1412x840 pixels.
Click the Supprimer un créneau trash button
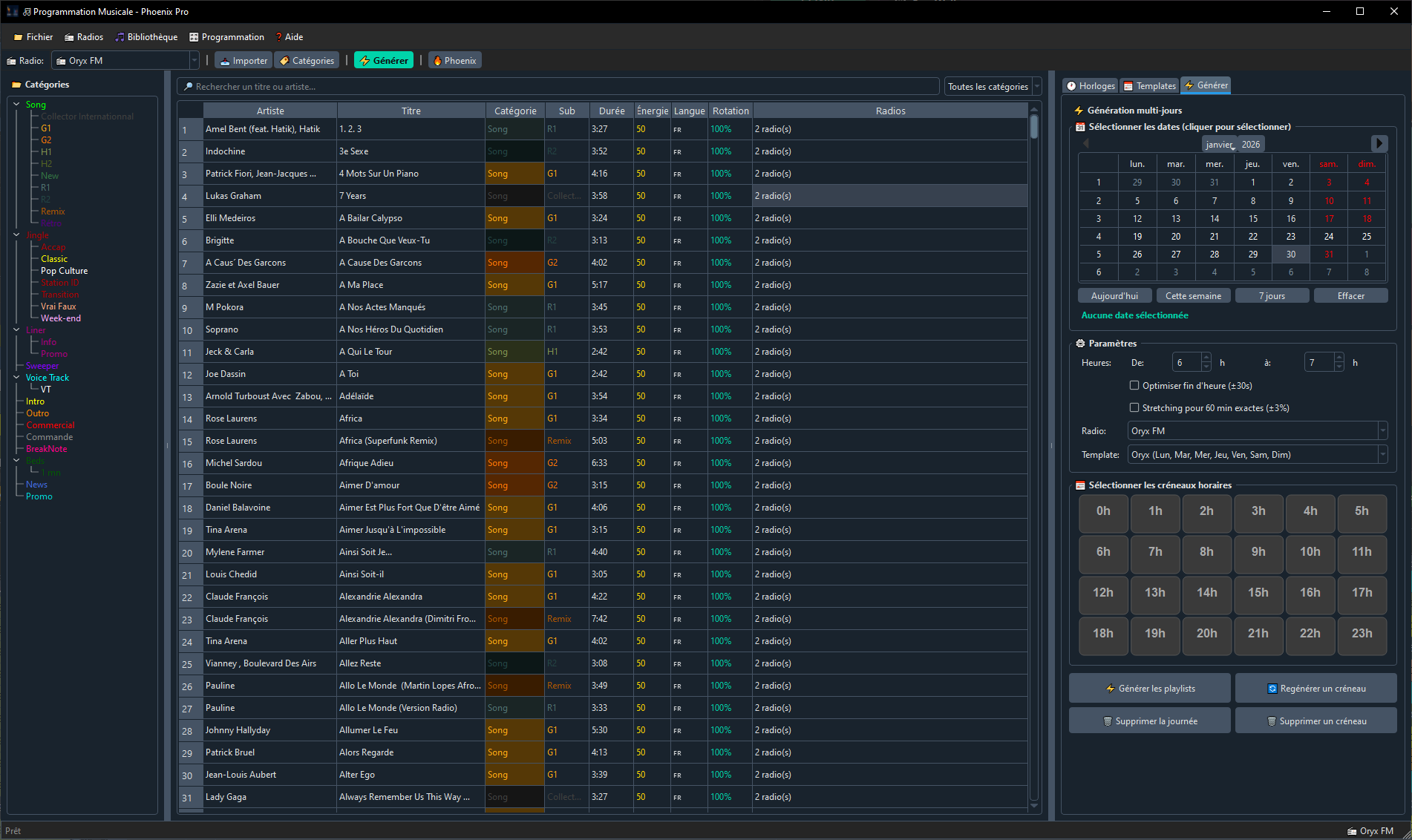1315,721
